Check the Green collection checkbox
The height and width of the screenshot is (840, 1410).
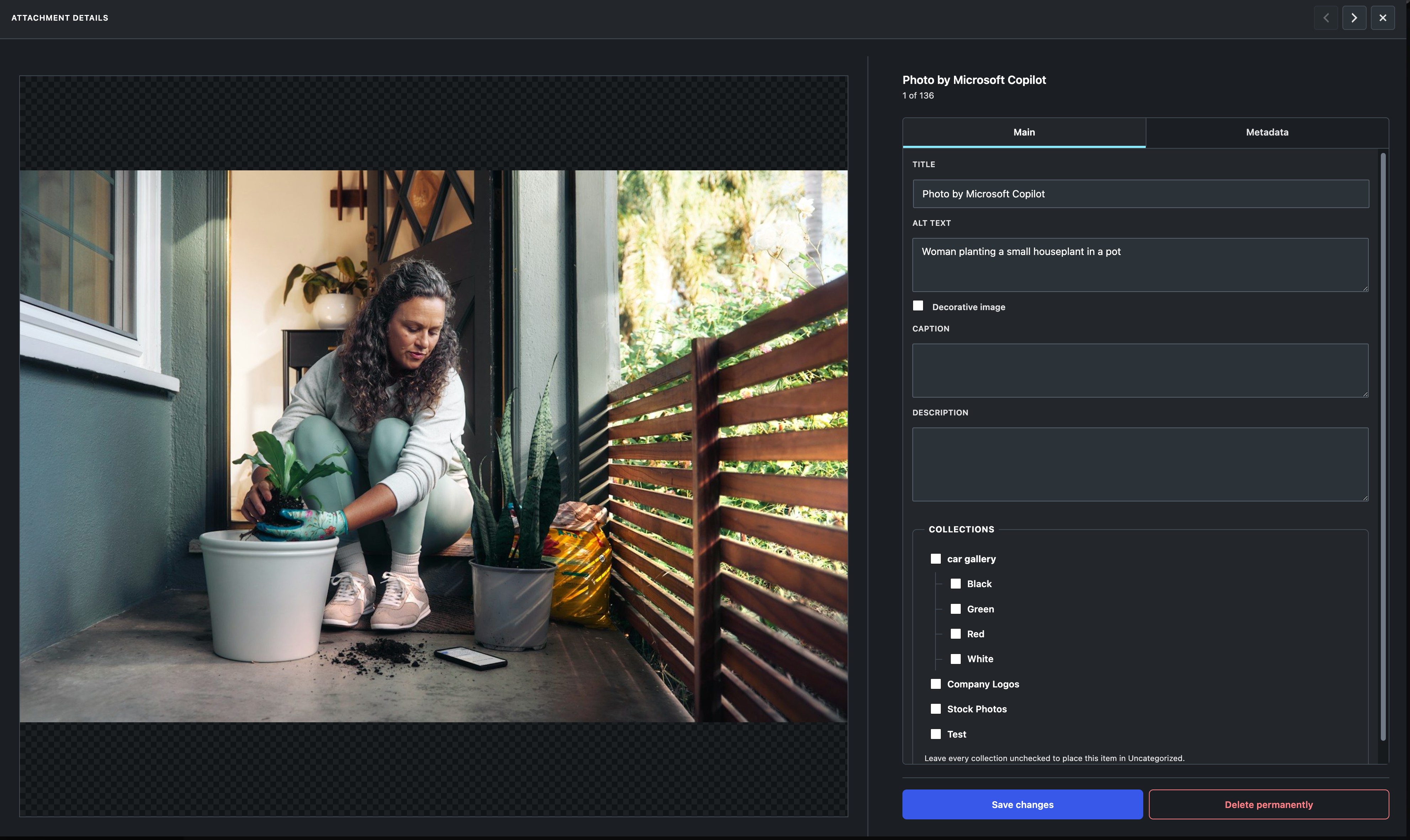[x=955, y=609]
